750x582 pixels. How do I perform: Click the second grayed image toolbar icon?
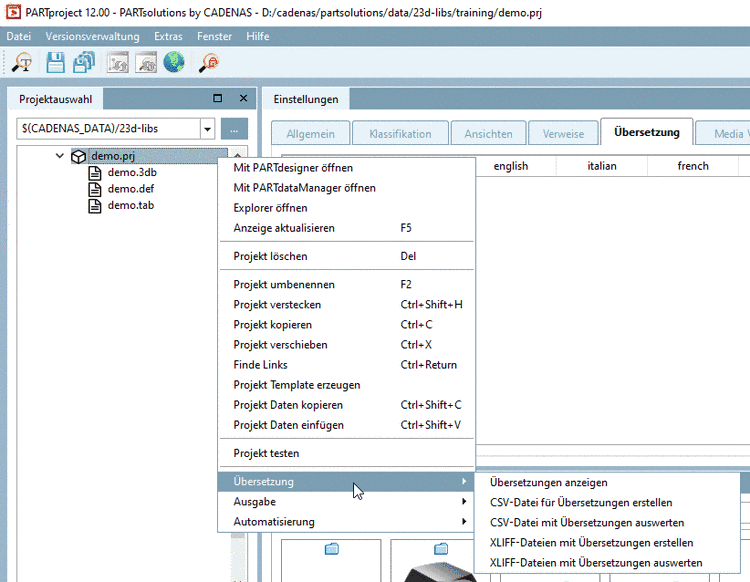[146, 63]
